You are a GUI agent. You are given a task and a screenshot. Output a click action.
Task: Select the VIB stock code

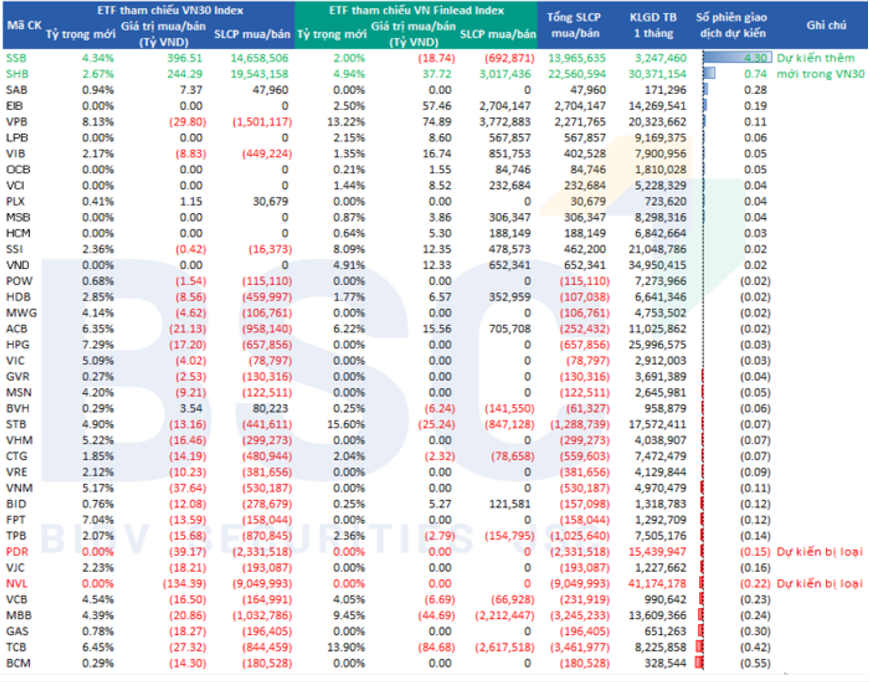[x=16, y=154]
